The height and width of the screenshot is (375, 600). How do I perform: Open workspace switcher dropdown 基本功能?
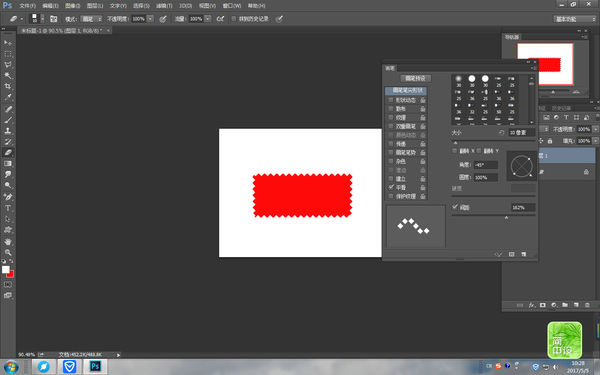(x=575, y=19)
